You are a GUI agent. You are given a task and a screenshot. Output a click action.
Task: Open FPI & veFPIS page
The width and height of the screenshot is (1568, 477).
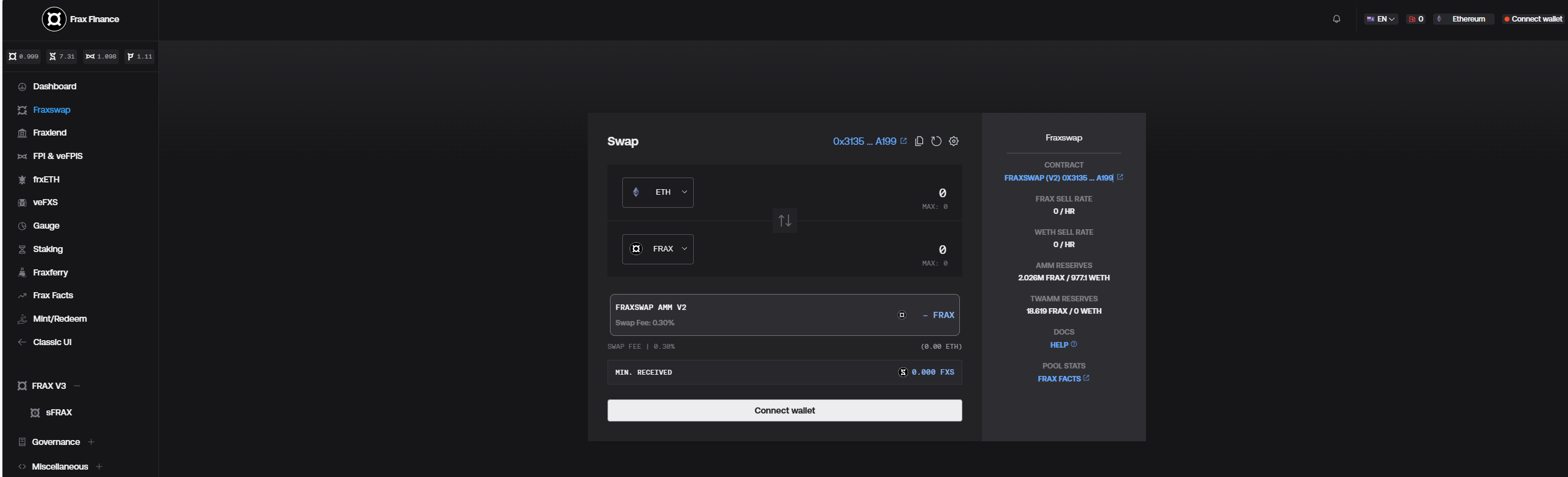58,156
